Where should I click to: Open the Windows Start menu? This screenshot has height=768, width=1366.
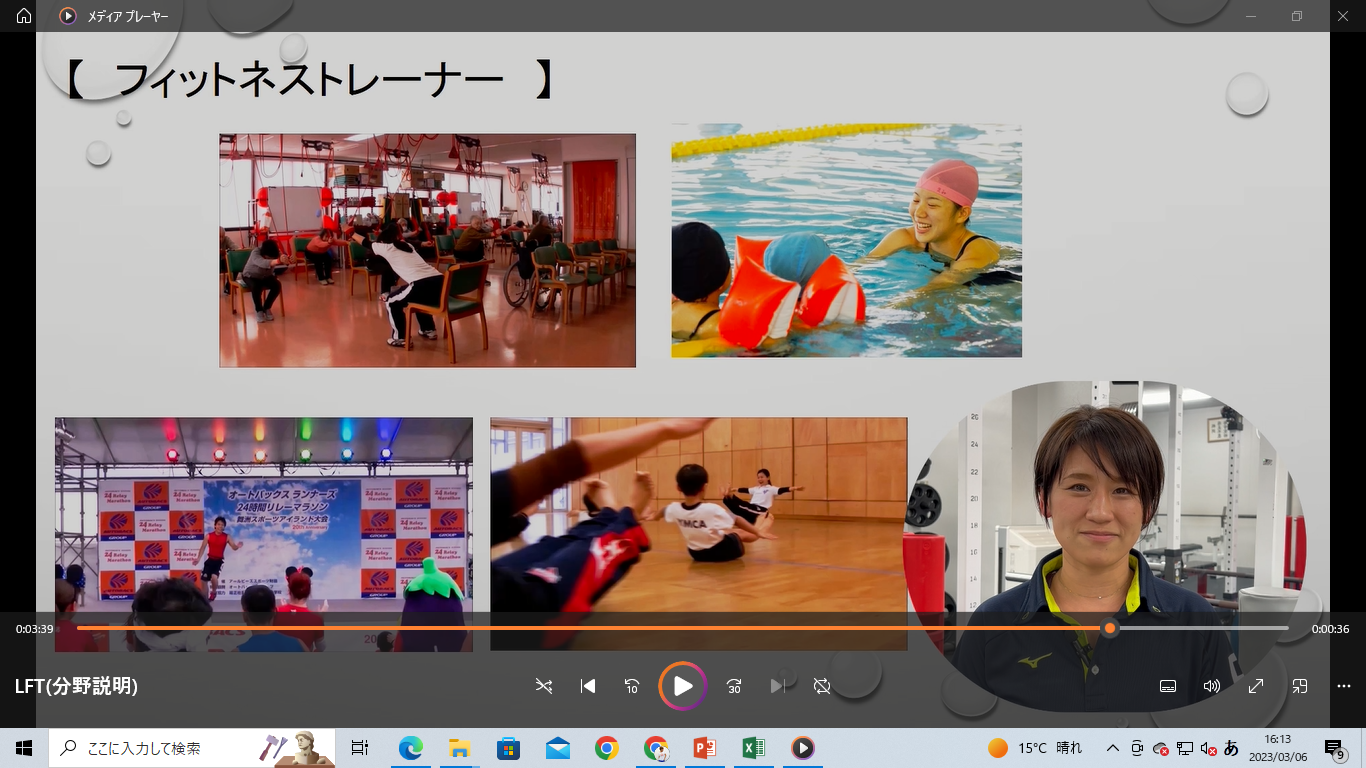click(24, 748)
